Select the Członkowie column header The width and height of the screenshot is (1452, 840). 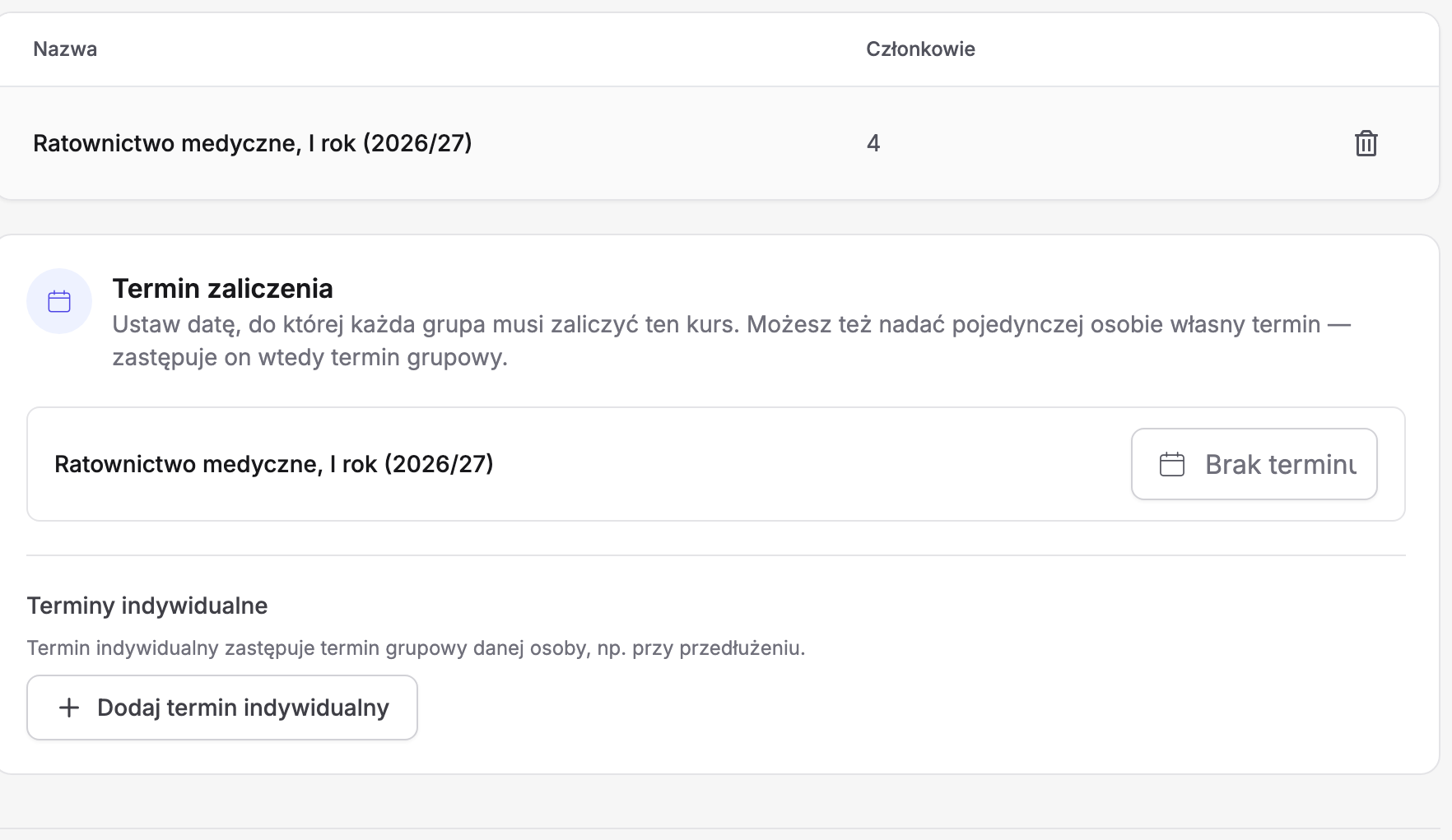[920, 49]
